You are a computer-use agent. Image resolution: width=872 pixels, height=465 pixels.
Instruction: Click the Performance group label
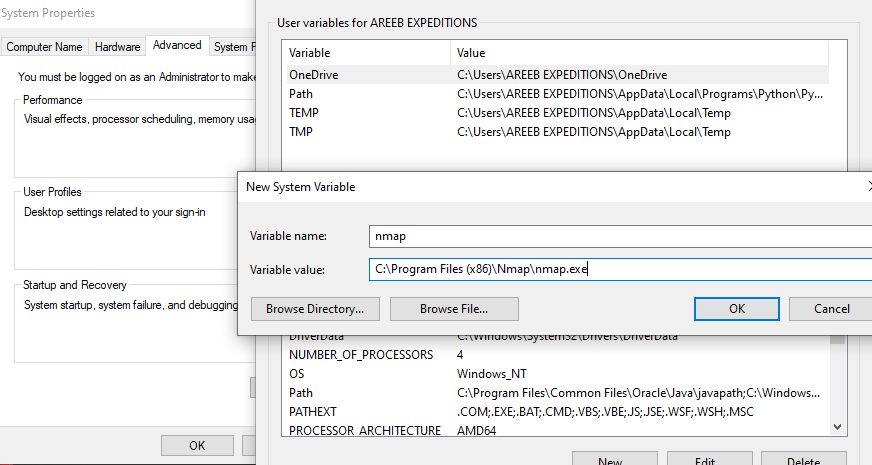pos(52,100)
